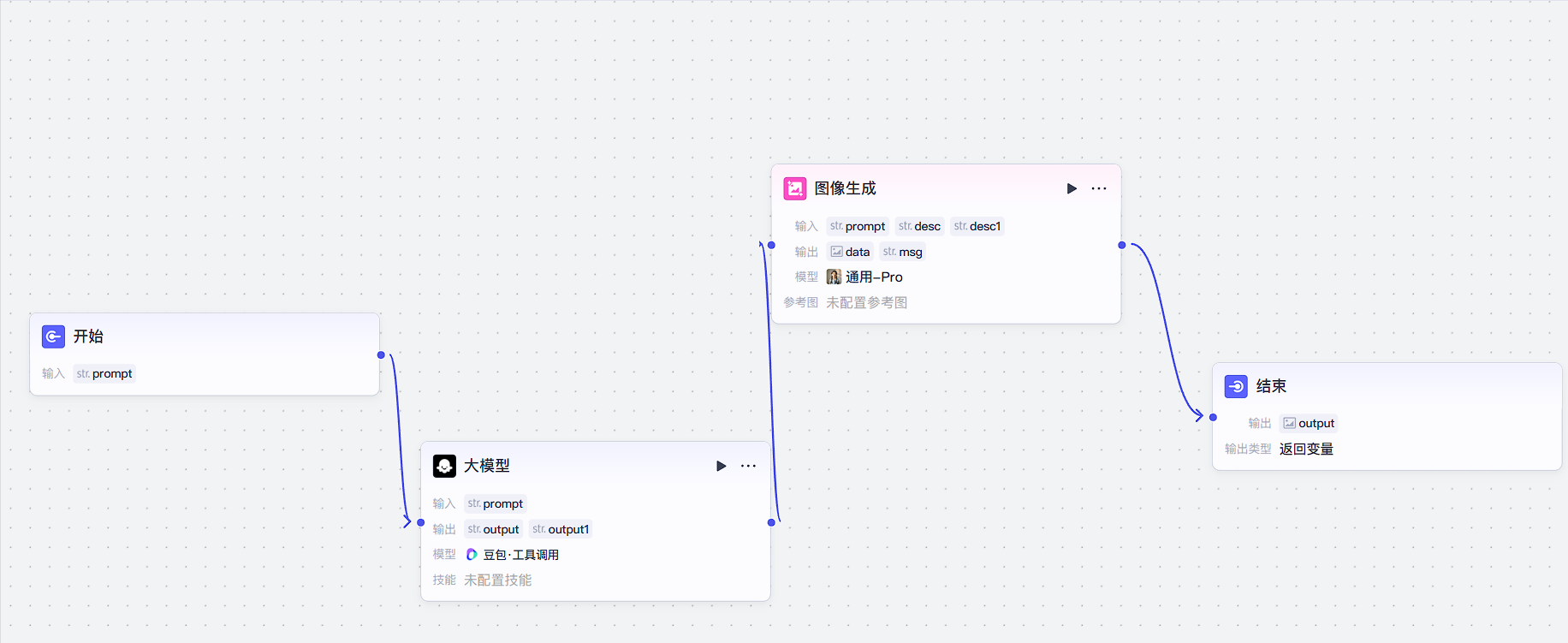Click the prompt input tag in 开始 node

tap(104, 373)
